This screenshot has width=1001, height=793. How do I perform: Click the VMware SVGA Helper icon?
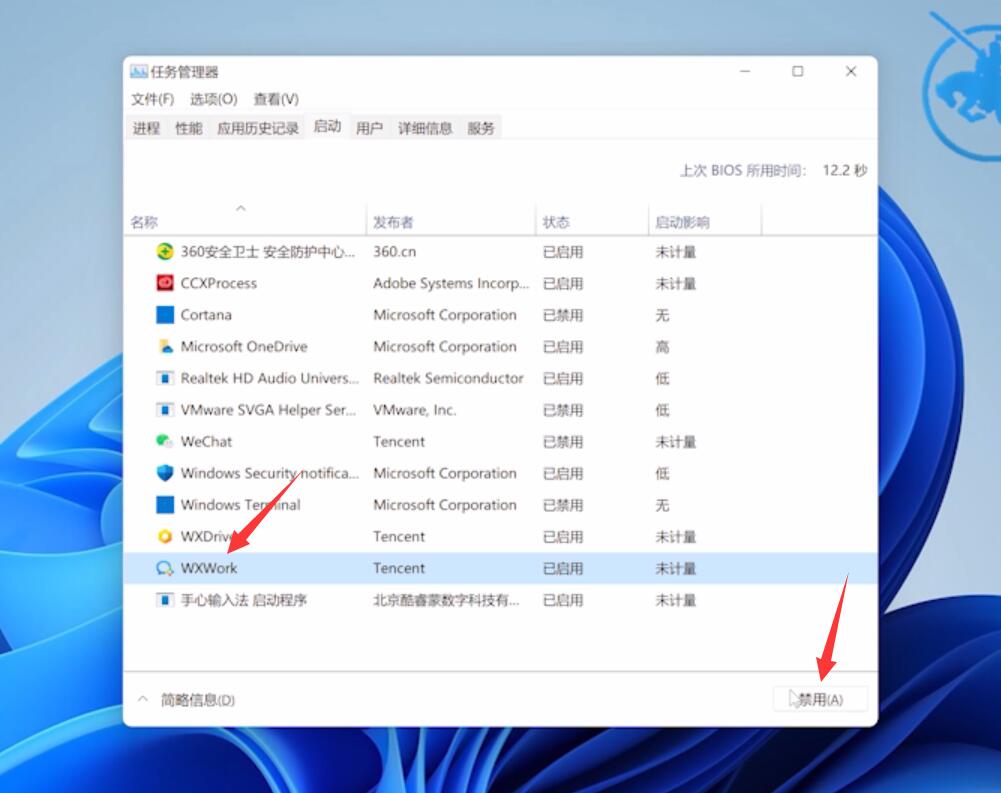tap(165, 410)
